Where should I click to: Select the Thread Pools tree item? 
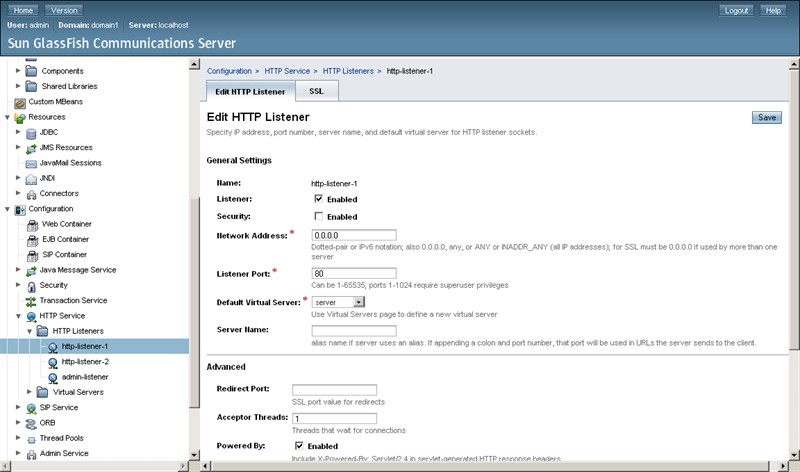coord(62,438)
